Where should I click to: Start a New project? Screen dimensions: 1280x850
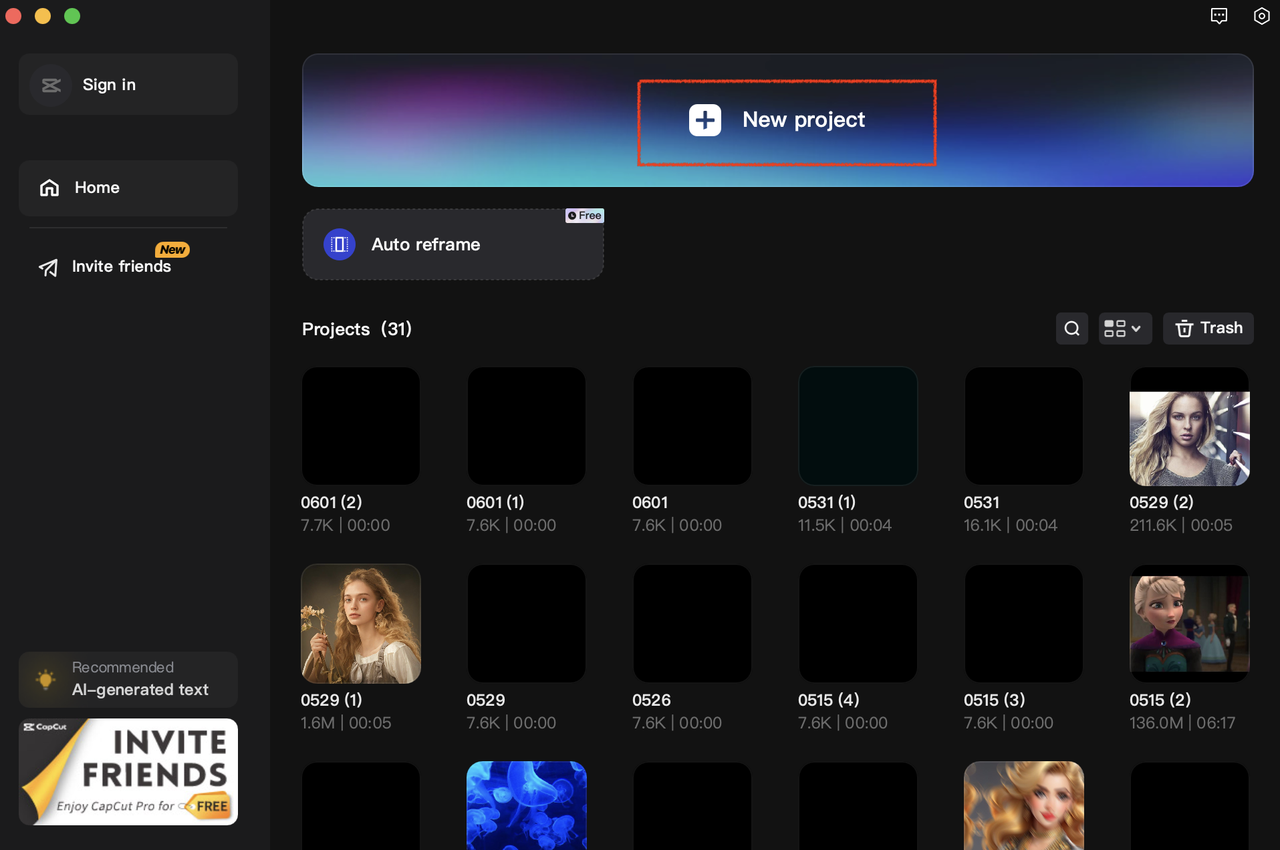tap(786, 120)
